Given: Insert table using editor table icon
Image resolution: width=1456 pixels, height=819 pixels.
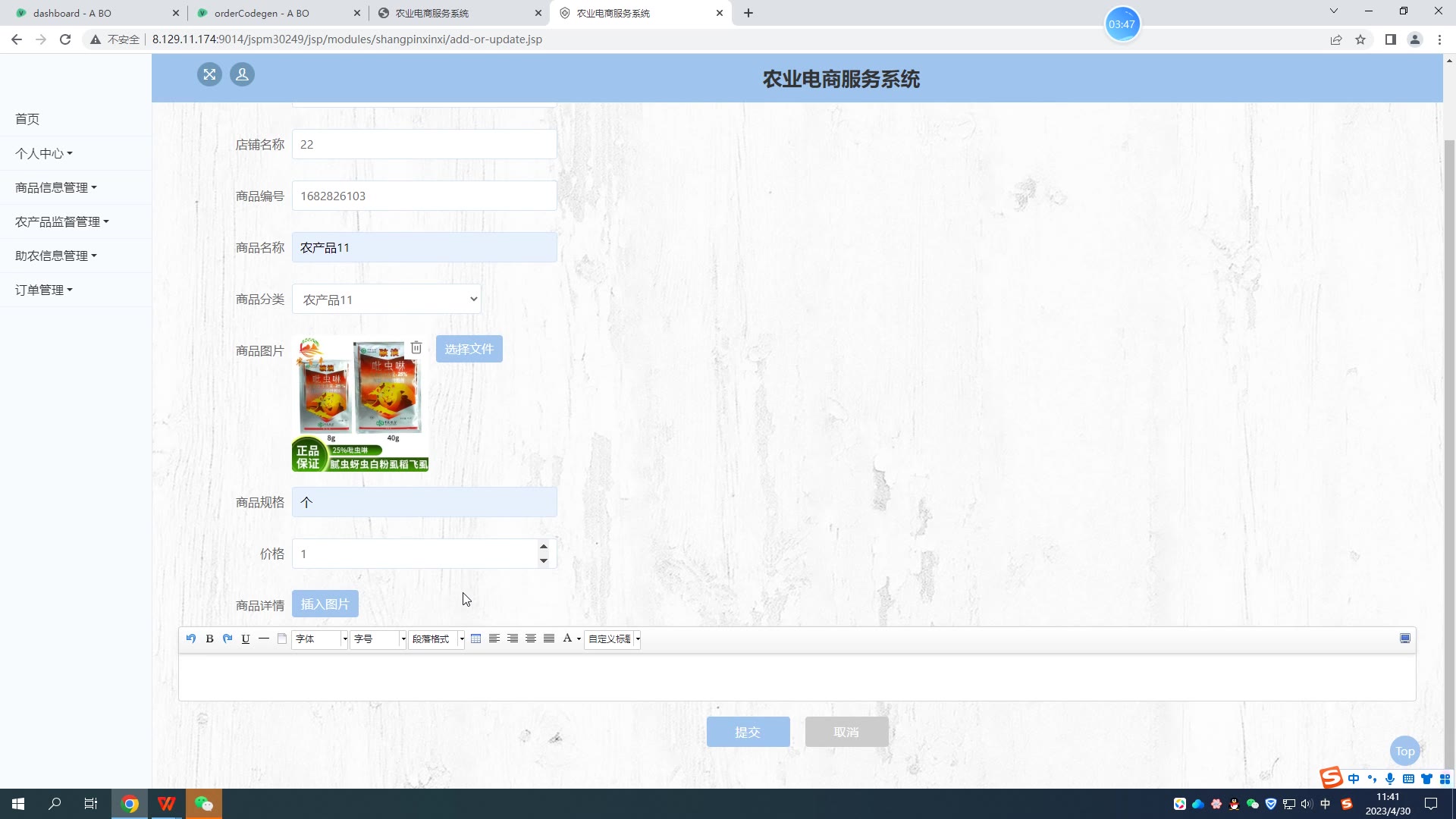Looking at the screenshot, I should [x=475, y=639].
